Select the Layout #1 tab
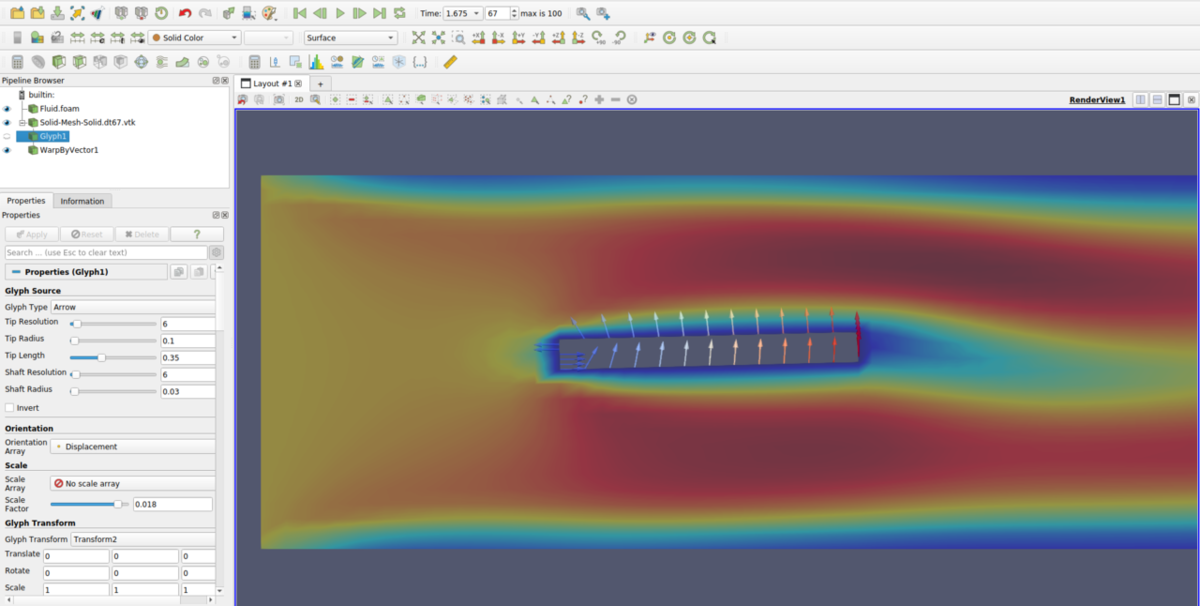Image resolution: width=1200 pixels, height=606 pixels. pyautogui.click(x=272, y=84)
